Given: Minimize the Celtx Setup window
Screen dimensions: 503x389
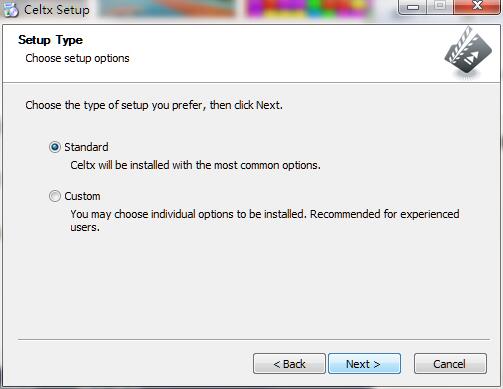Looking at the screenshot, I should pos(412,7).
